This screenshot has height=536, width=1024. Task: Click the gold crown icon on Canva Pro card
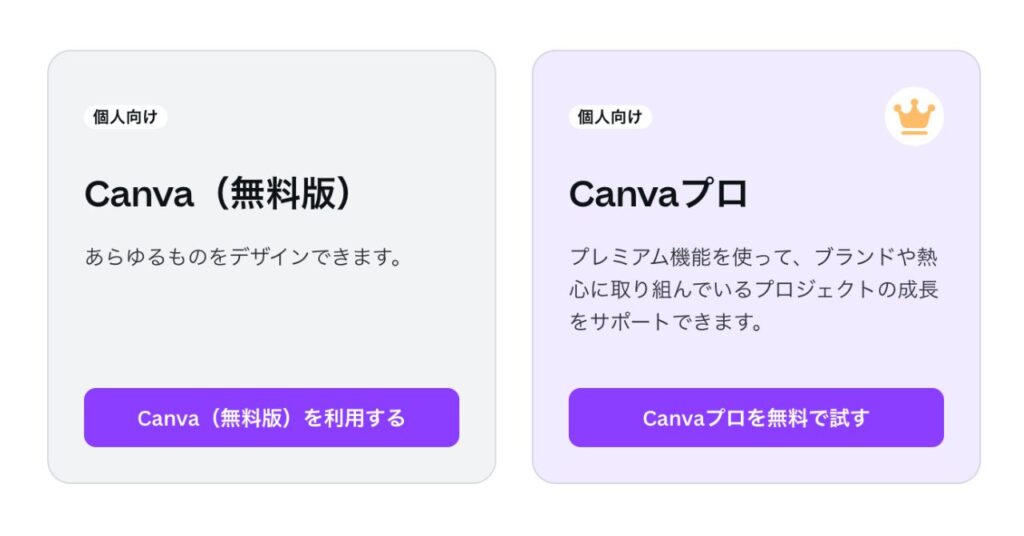[x=914, y=116]
